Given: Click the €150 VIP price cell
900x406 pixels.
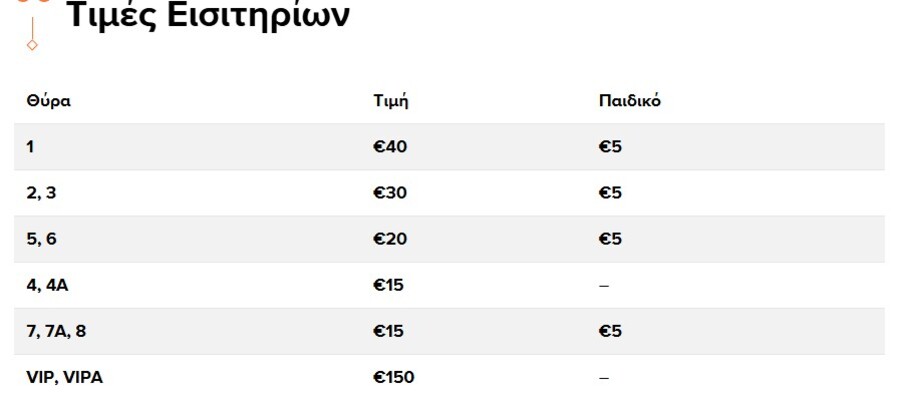Looking at the screenshot, I should coord(393,377).
